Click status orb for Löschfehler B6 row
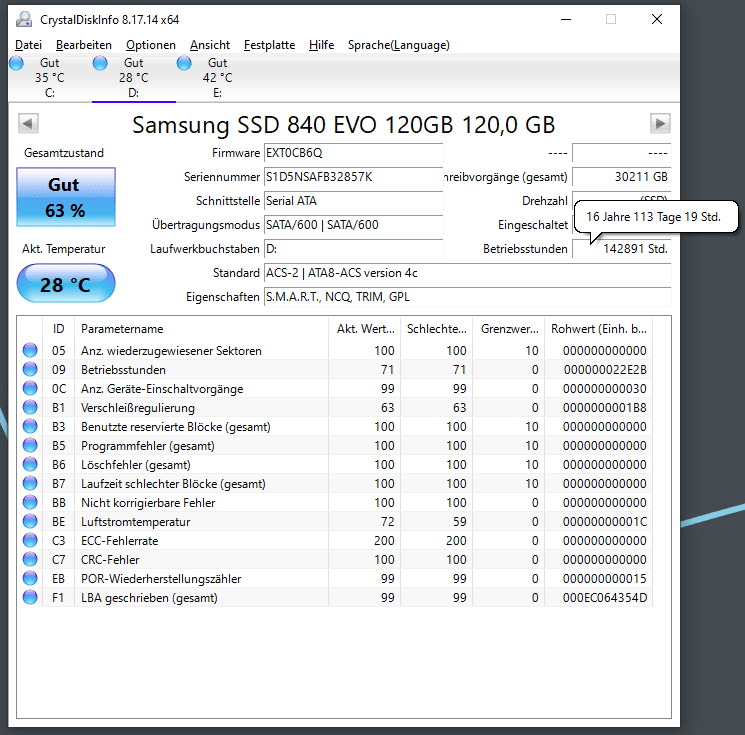 (x=30, y=464)
